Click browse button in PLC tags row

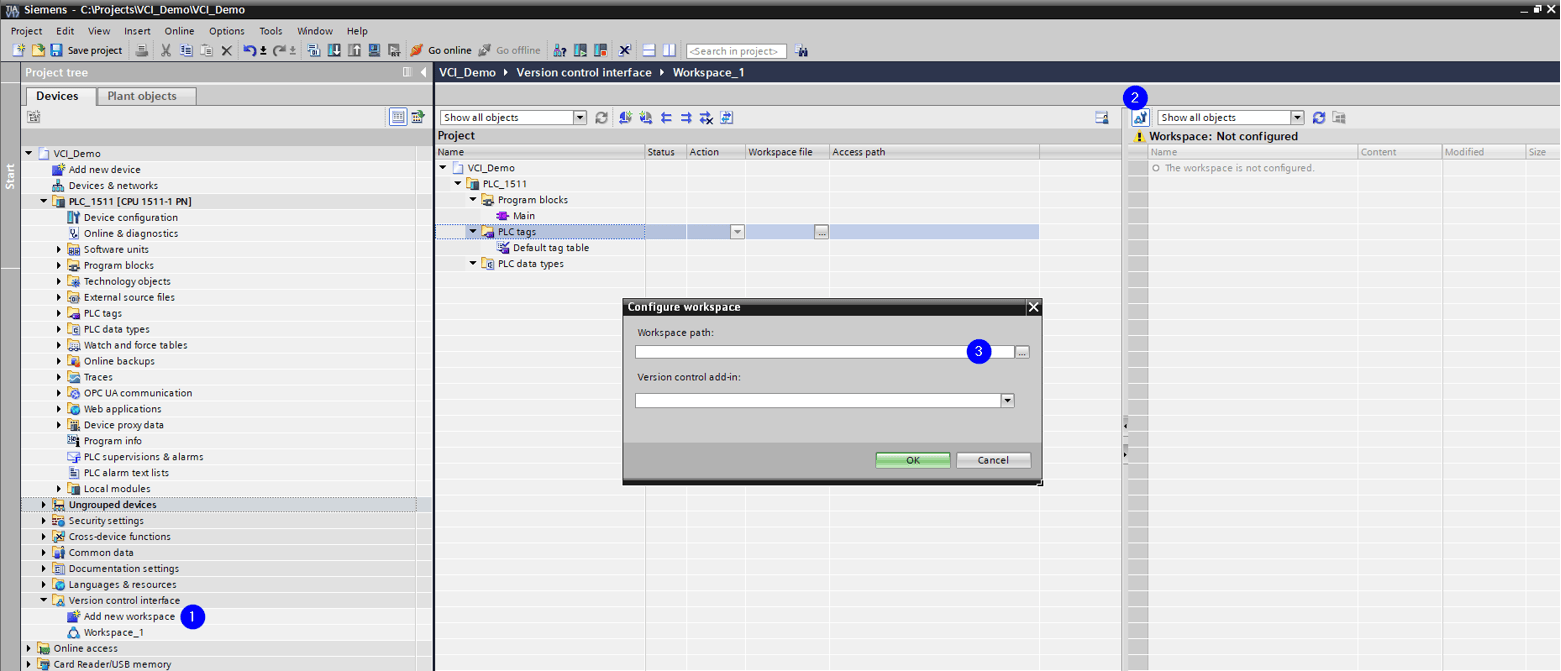click(x=821, y=232)
